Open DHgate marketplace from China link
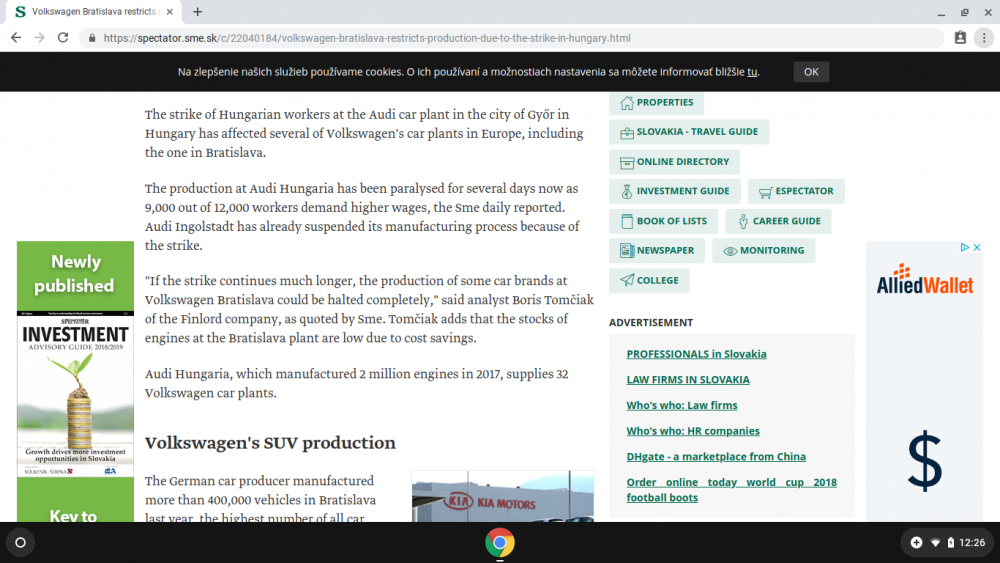This screenshot has width=1000, height=563. (x=716, y=457)
